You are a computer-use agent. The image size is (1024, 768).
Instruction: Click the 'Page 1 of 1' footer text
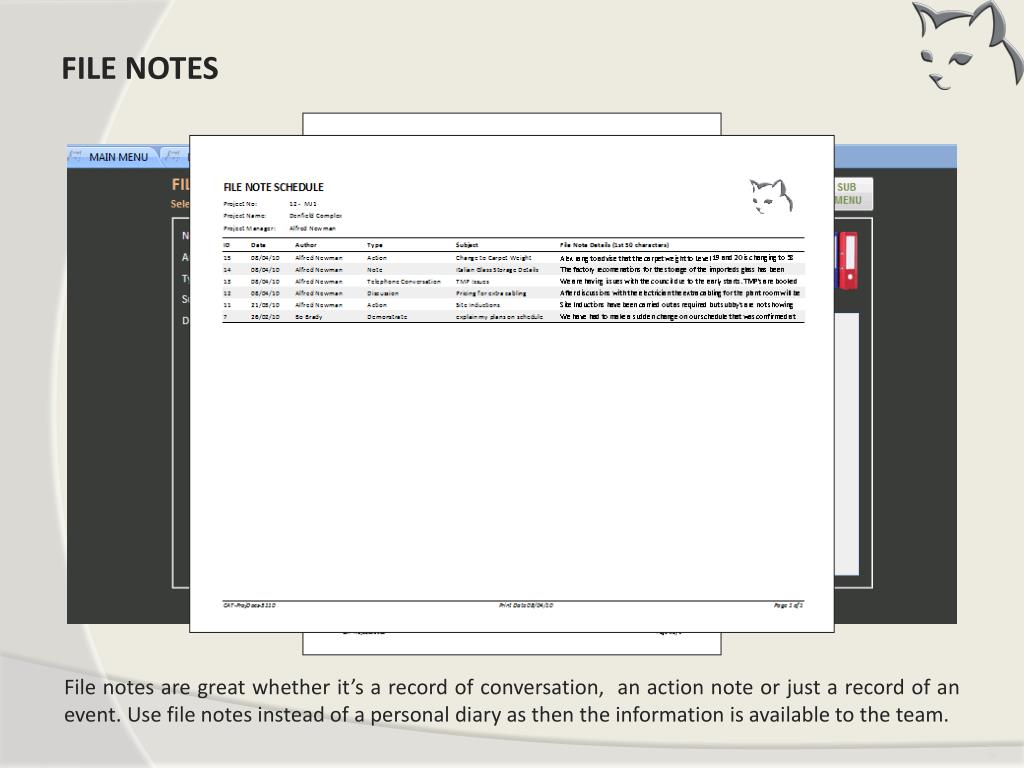click(x=788, y=605)
